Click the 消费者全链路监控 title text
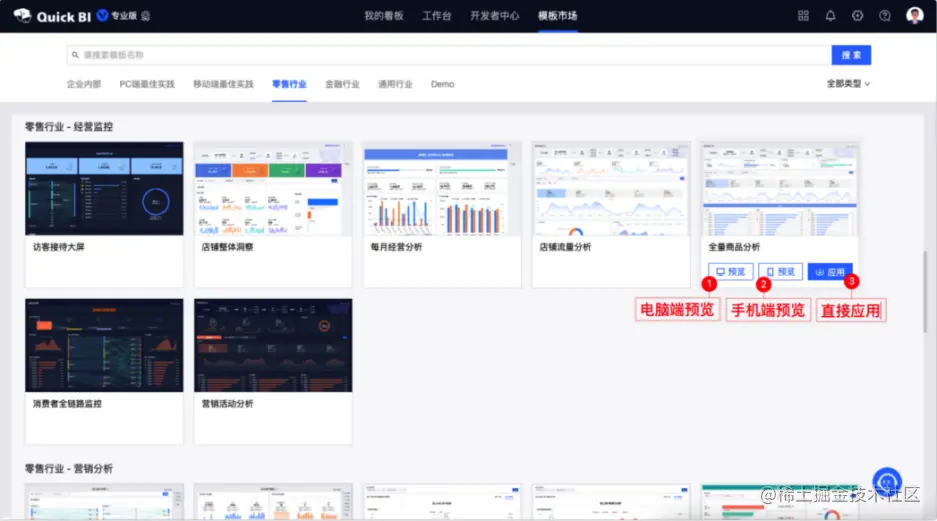Viewport: 937px width, 521px height. pyautogui.click(x=67, y=404)
